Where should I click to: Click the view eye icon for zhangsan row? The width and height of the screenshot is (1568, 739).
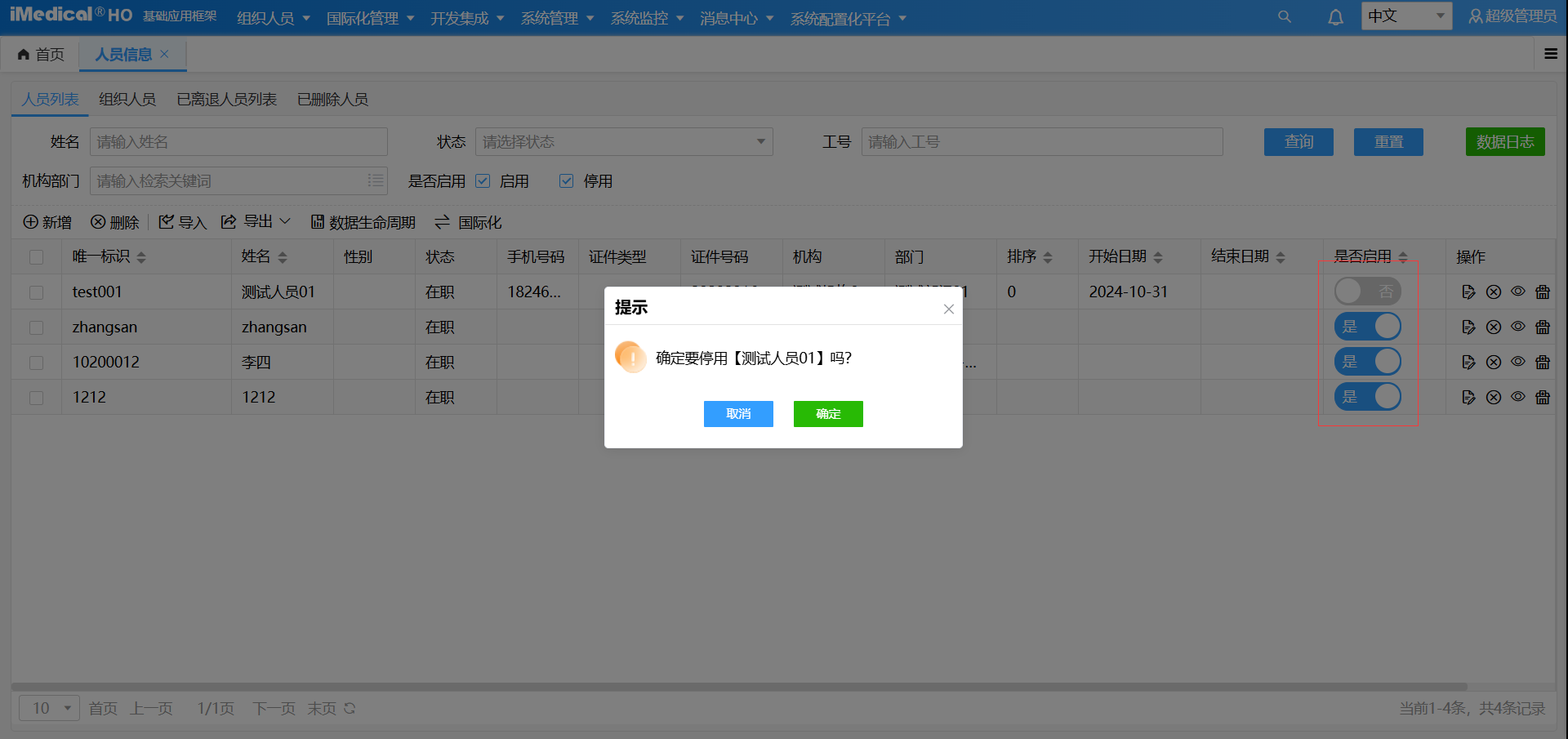click(1518, 327)
